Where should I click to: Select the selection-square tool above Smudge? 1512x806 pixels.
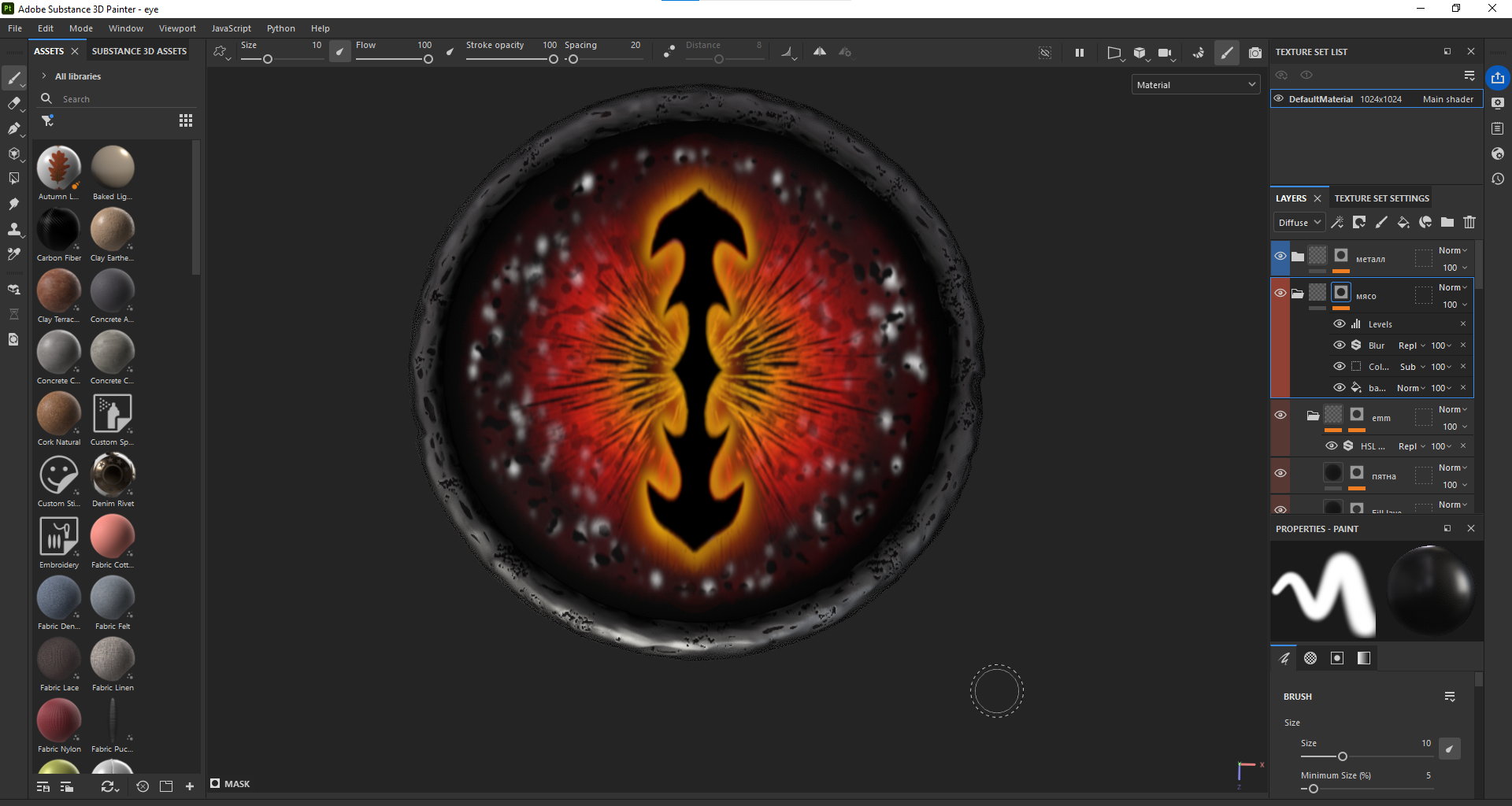point(14,179)
